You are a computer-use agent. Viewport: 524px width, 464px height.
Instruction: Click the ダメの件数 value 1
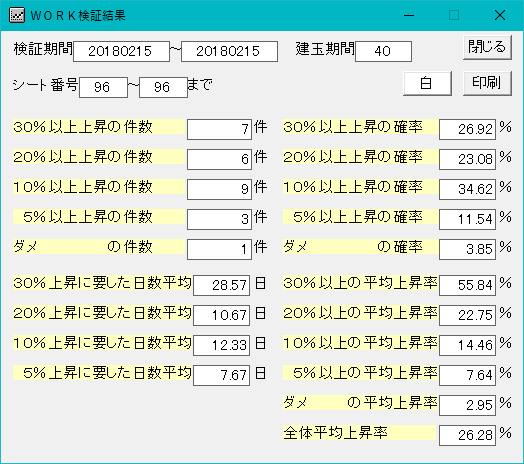tap(219, 249)
